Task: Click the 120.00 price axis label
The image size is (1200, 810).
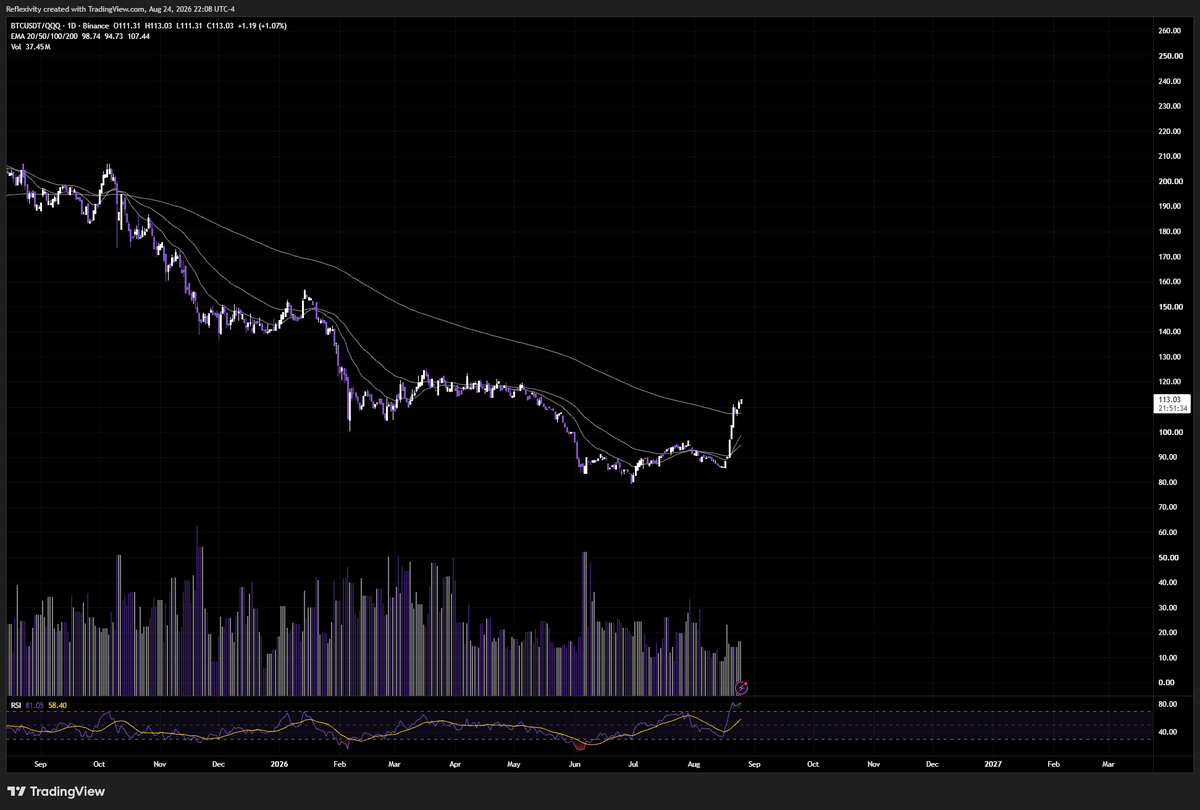Action: click(x=1170, y=382)
